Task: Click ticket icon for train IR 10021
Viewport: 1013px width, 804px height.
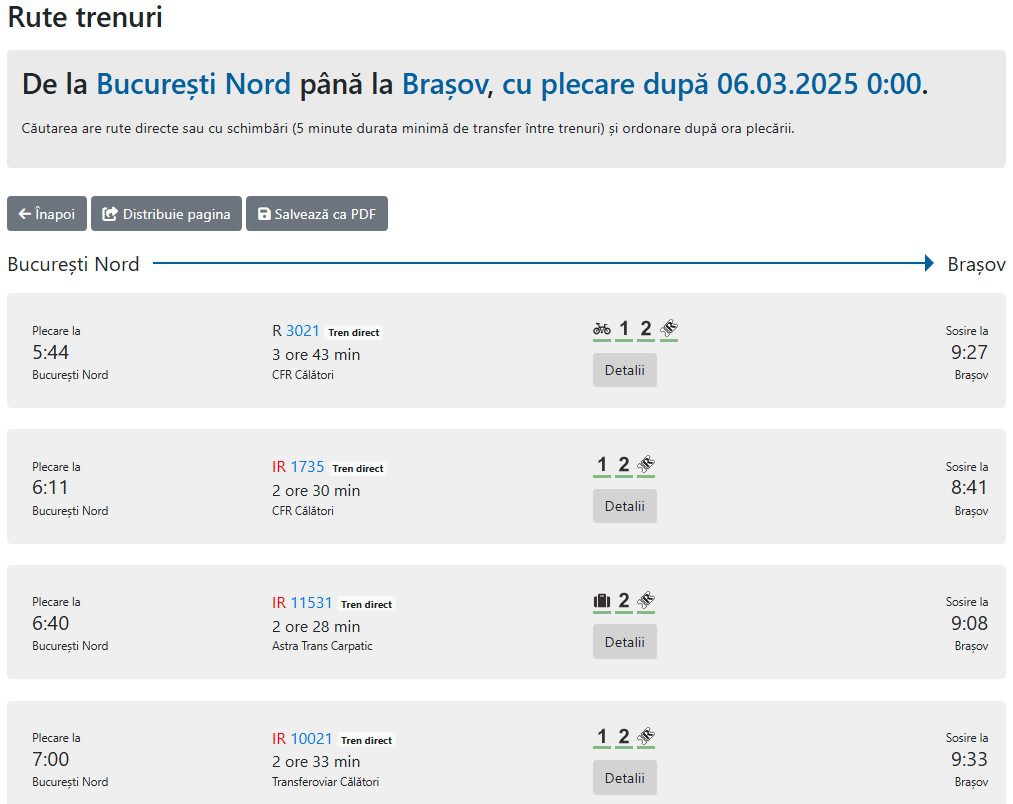Action: tap(646, 737)
